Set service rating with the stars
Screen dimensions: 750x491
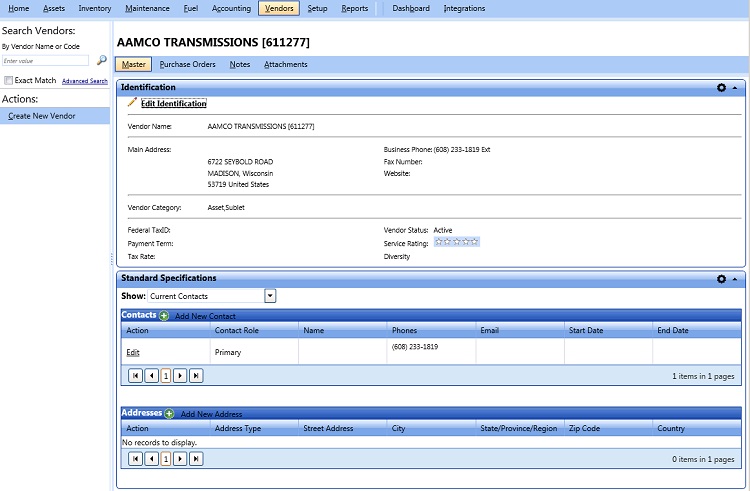coord(456,242)
